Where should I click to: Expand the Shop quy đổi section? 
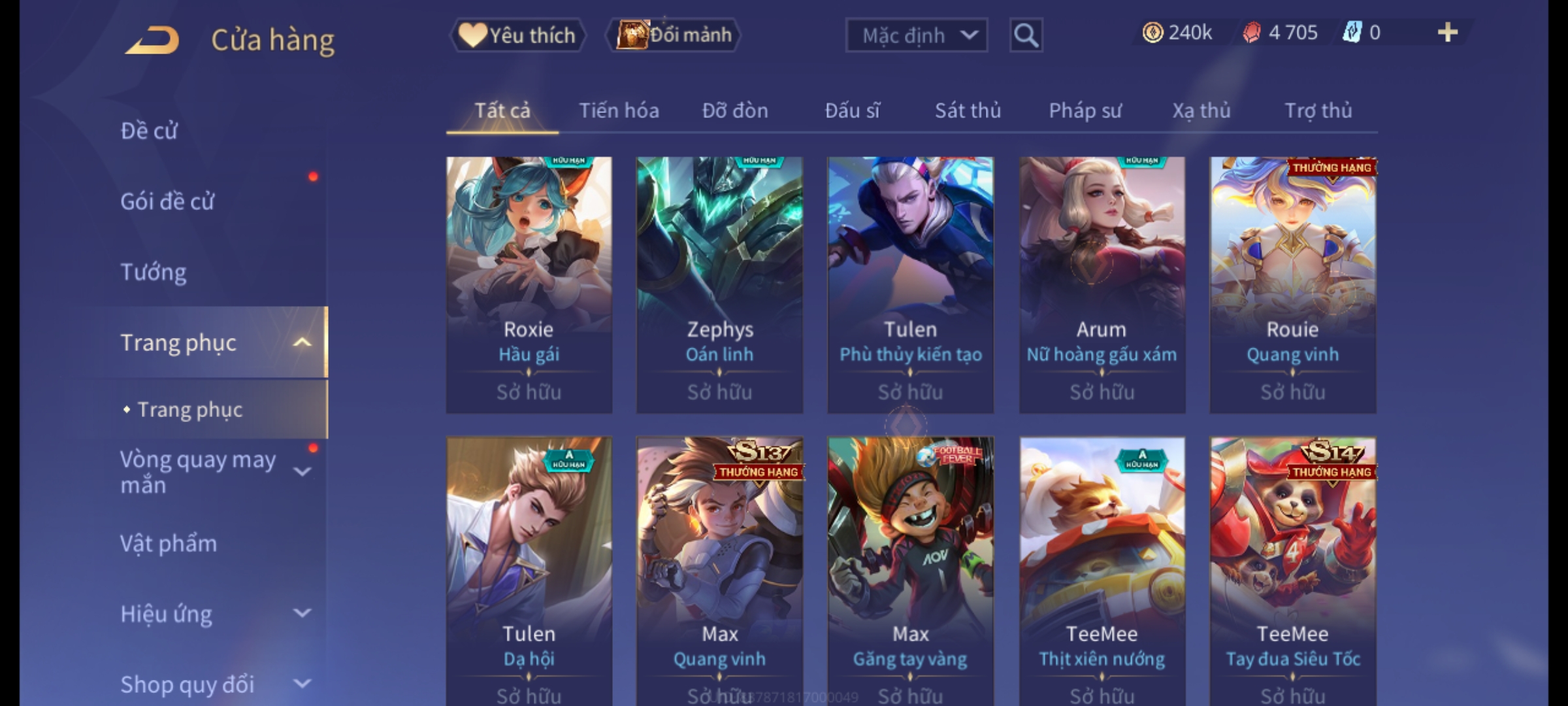coord(302,684)
